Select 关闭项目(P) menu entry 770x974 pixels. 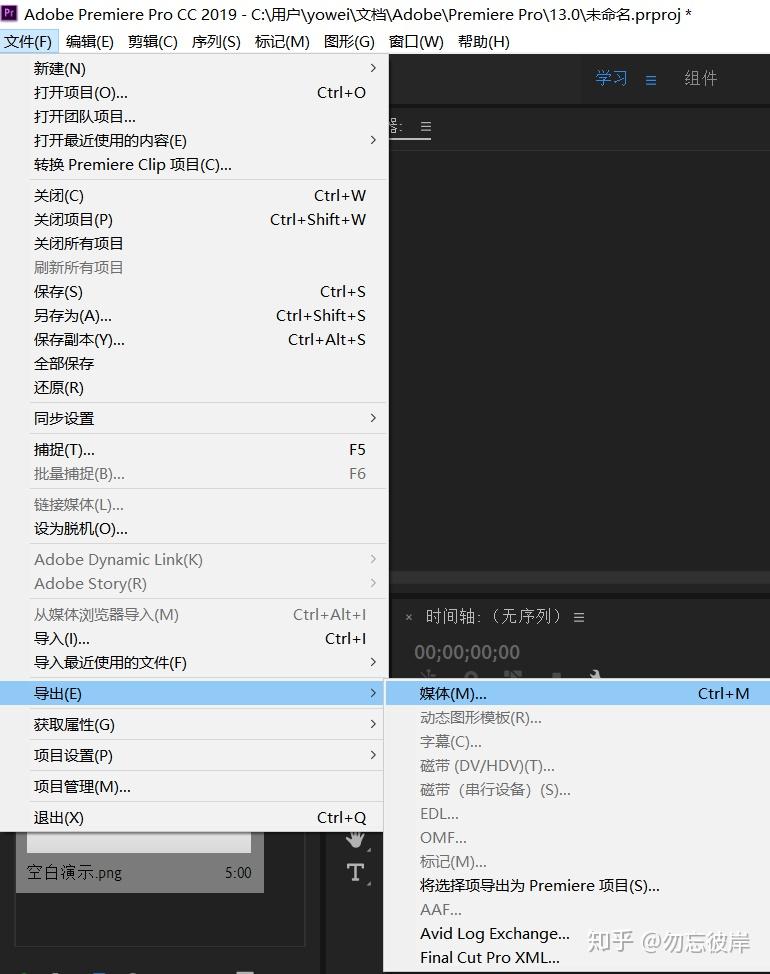194,220
